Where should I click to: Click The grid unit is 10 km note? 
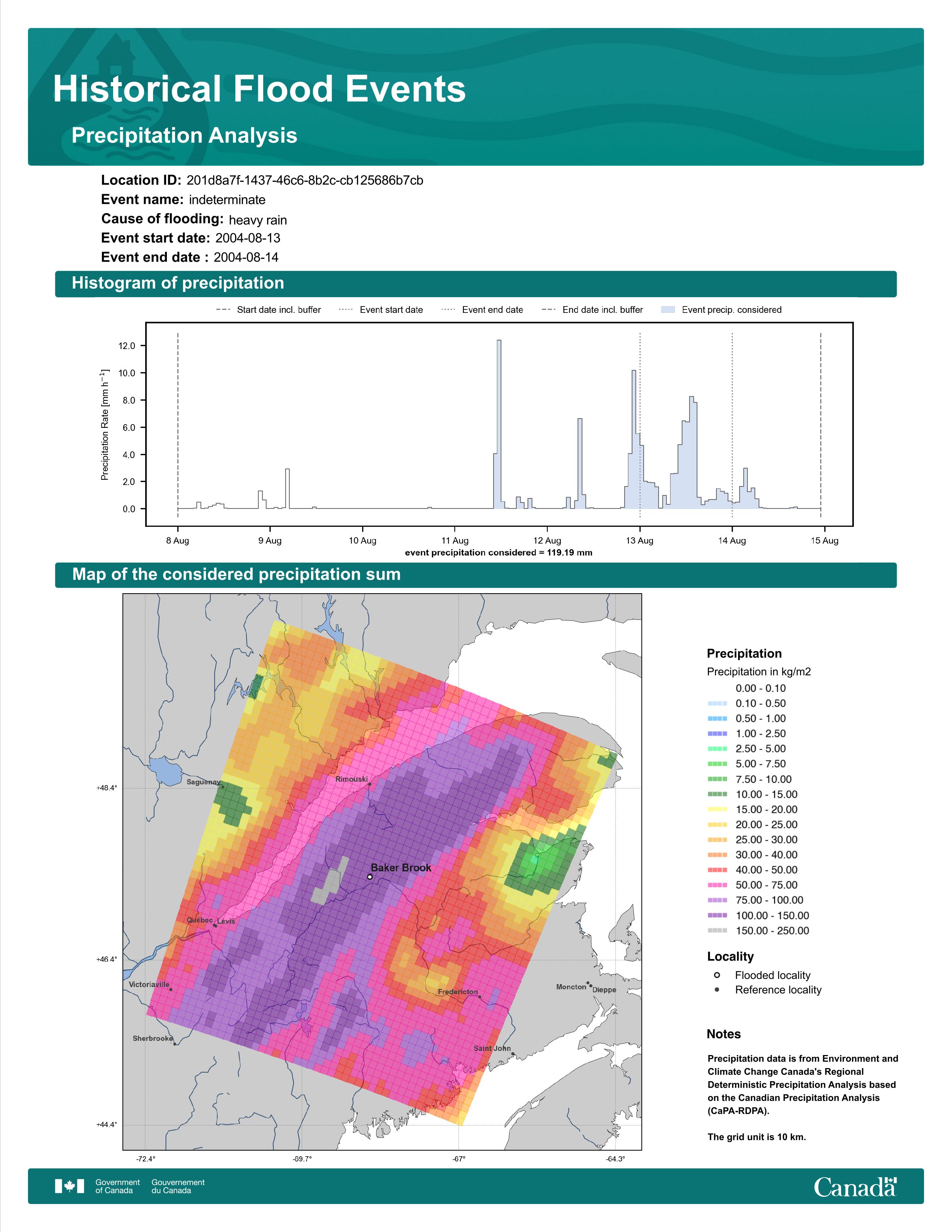coord(757,1137)
